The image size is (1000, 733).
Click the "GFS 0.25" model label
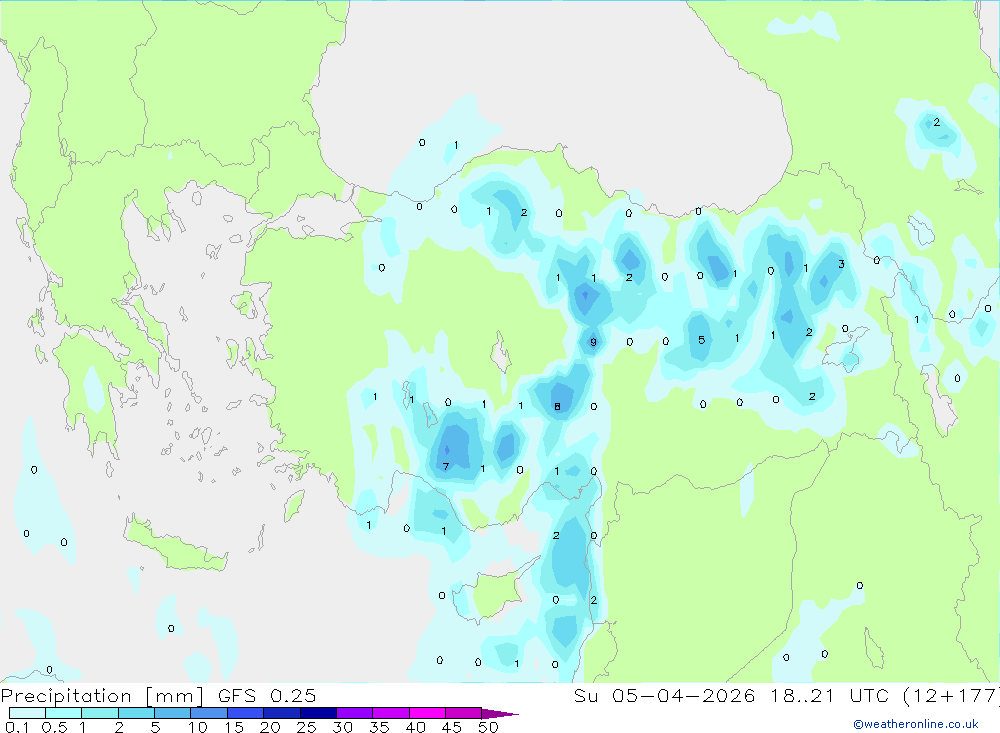point(267,696)
